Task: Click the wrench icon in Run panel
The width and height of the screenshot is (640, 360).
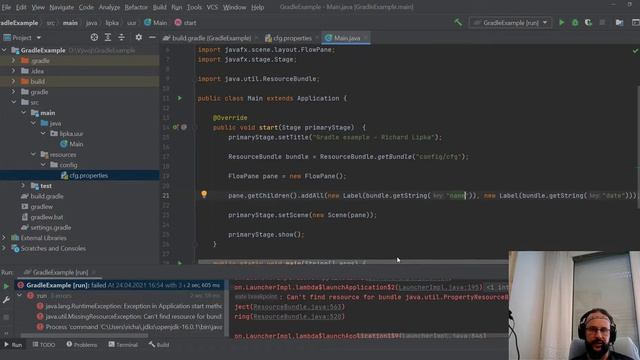Action: tap(6, 300)
